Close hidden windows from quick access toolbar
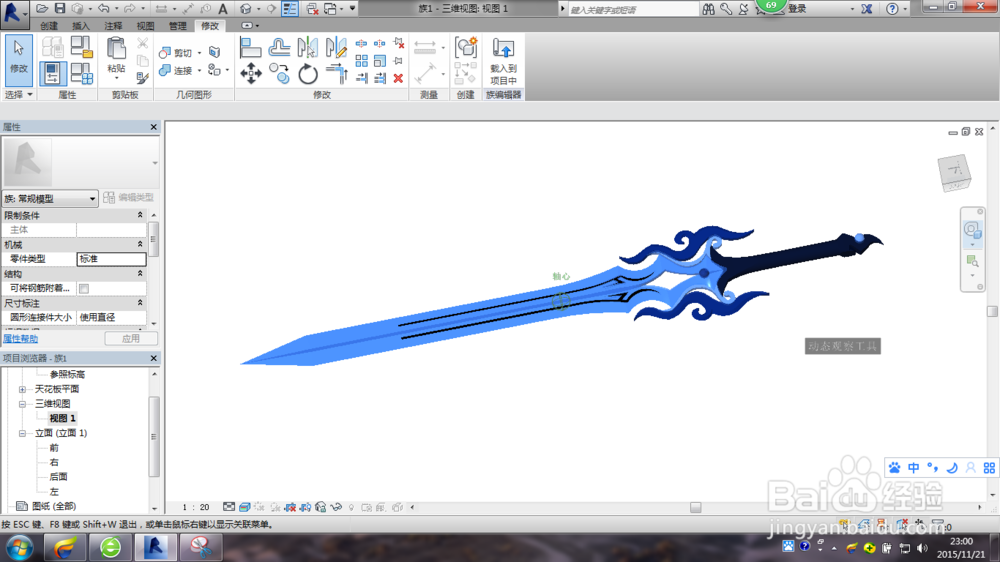Image resolution: width=1000 pixels, height=562 pixels. click(312, 9)
